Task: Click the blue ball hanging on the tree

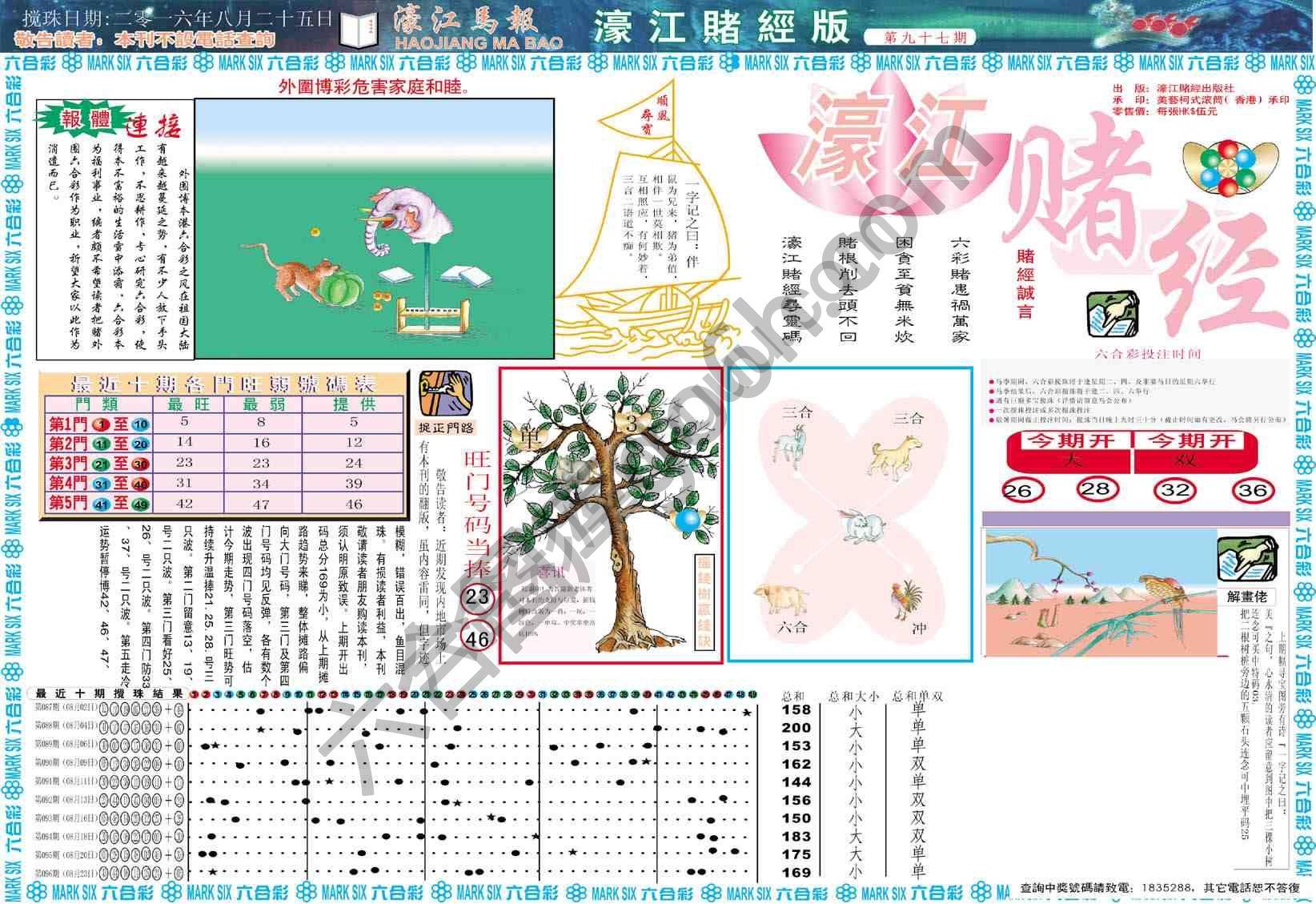Action: 687,520
